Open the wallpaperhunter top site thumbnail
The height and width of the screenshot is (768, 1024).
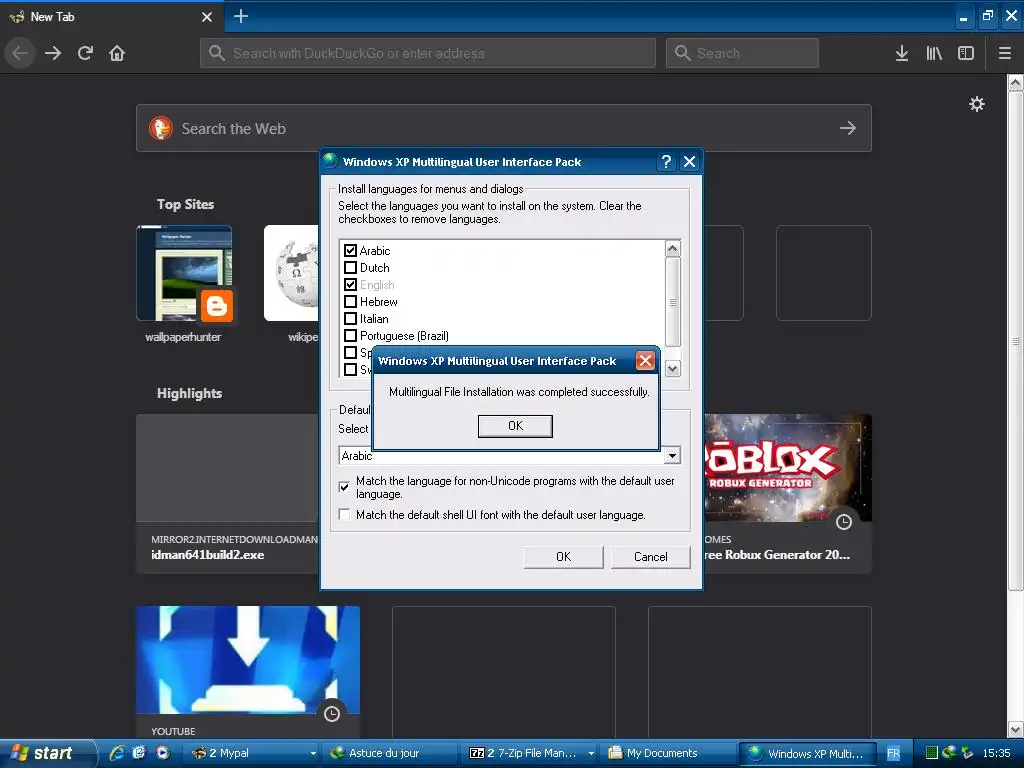click(x=184, y=273)
